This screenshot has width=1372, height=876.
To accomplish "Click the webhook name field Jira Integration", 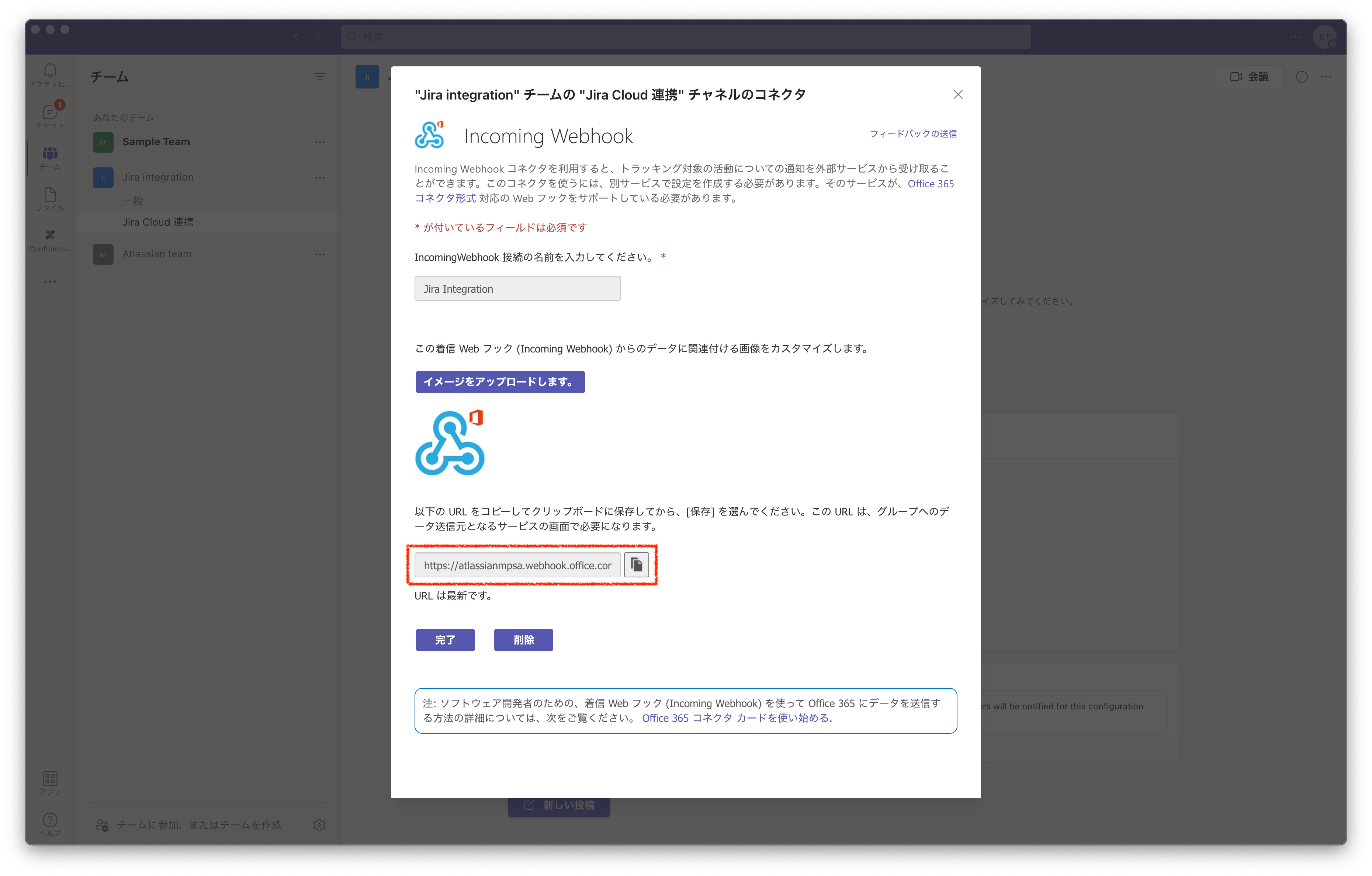I will 517,289.
